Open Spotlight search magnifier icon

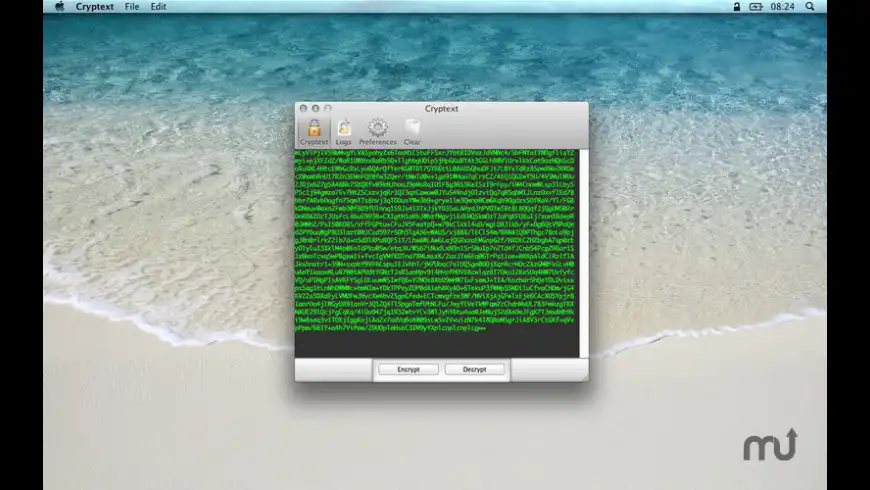[x=810, y=7]
